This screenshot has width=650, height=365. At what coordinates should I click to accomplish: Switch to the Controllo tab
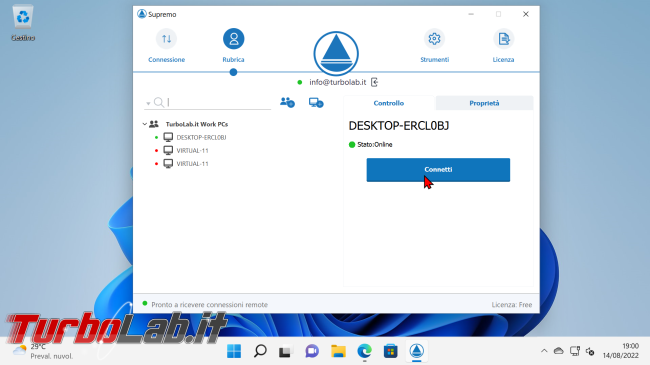[x=389, y=103]
